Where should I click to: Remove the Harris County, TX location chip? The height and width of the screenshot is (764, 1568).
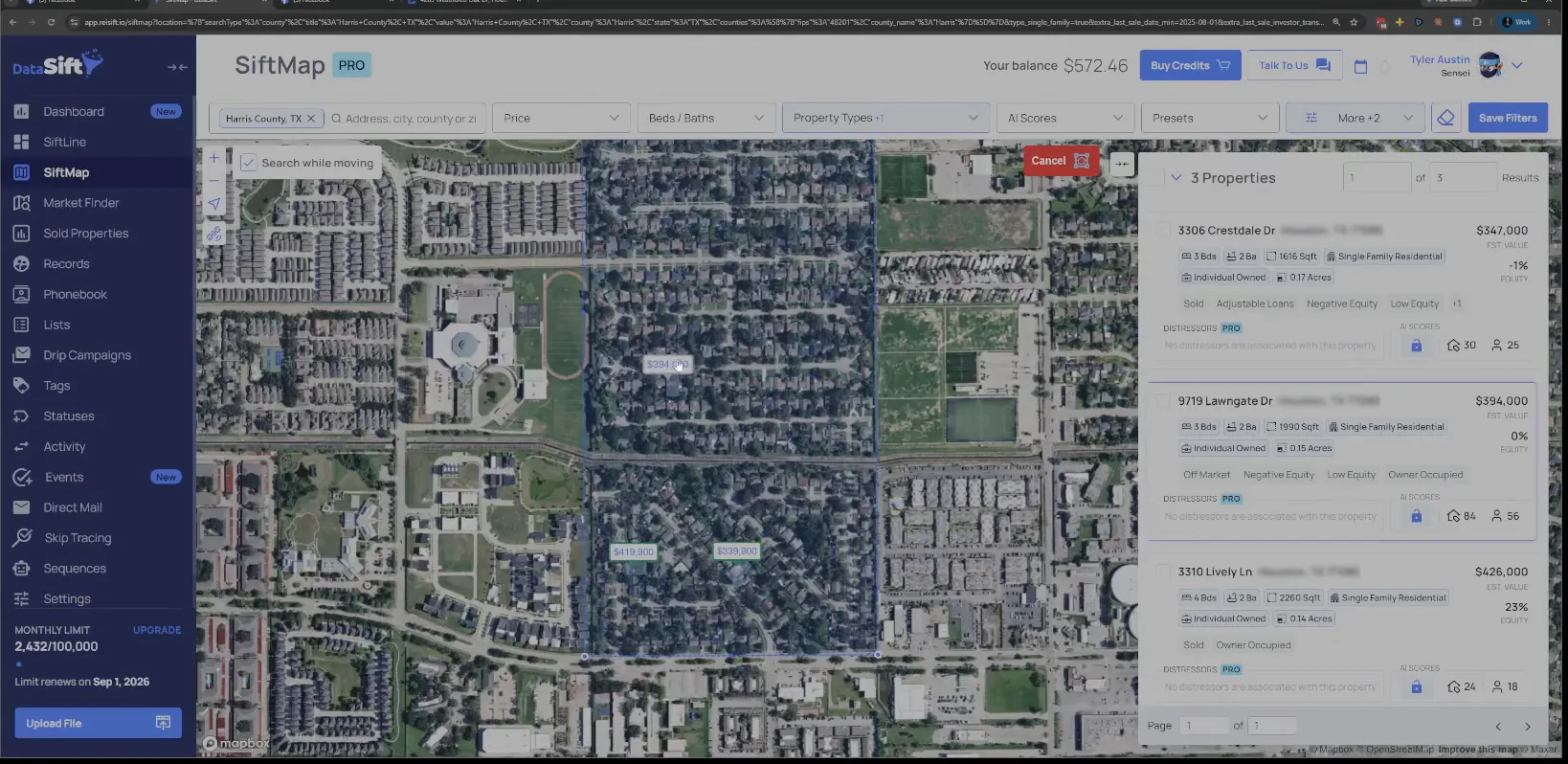pos(310,119)
